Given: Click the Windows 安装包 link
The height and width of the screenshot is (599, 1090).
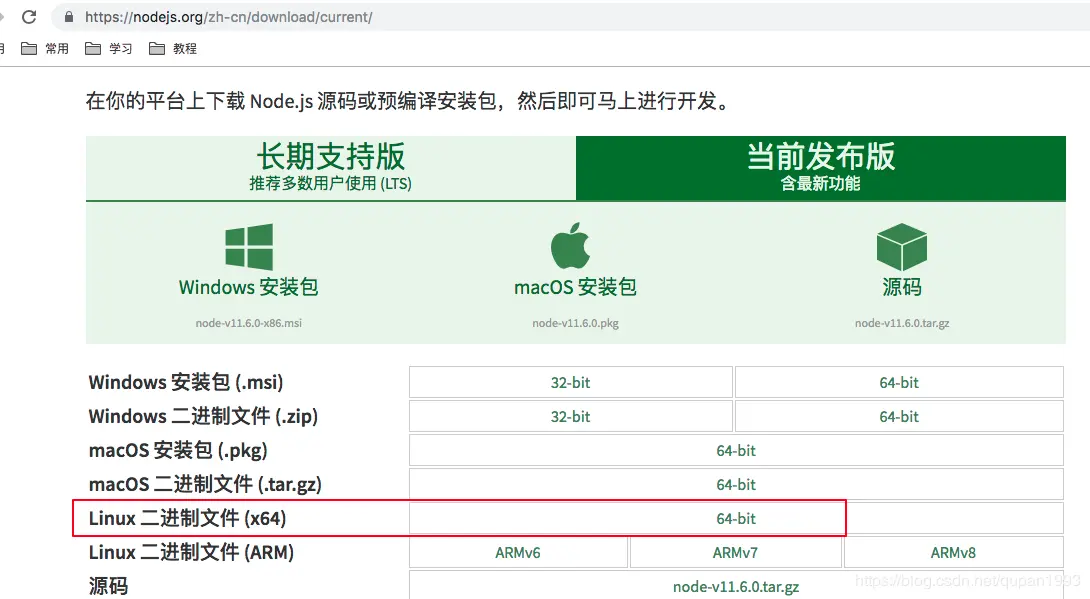Looking at the screenshot, I should 249,287.
